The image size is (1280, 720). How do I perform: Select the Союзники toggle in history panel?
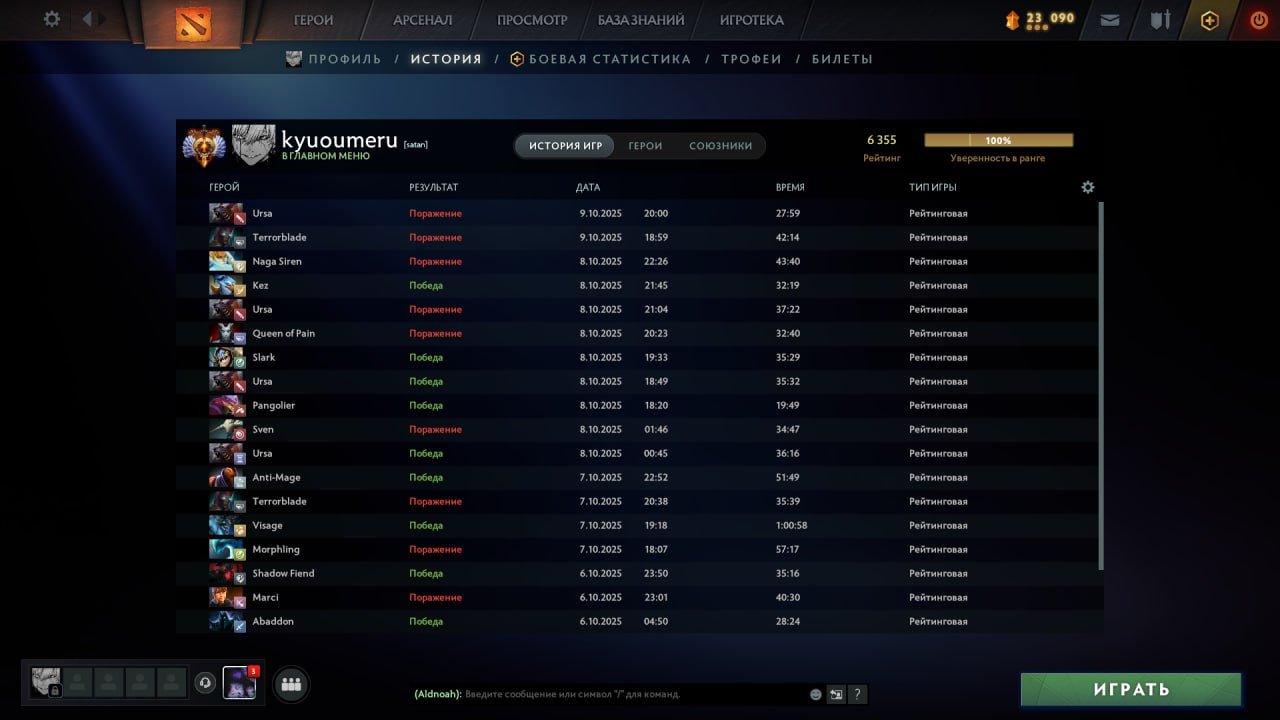coord(720,146)
